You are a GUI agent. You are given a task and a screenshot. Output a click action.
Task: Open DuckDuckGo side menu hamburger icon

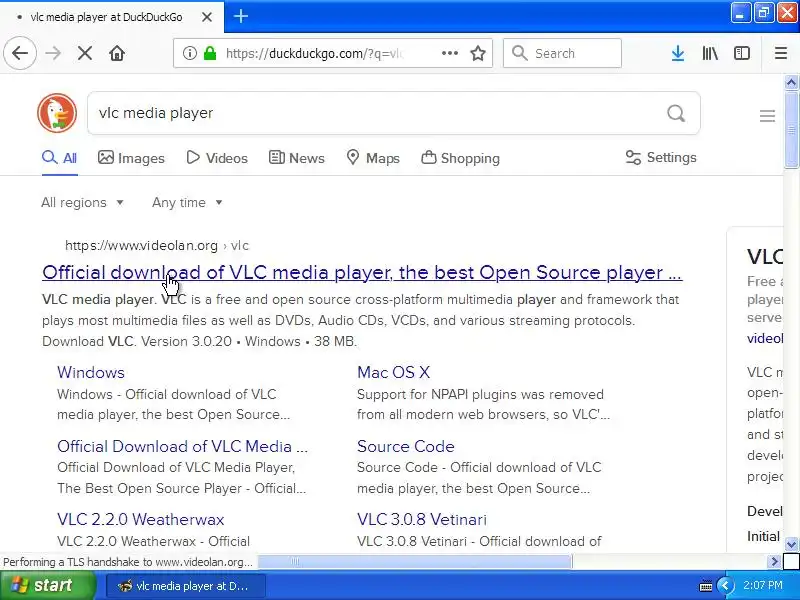point(767,116)
